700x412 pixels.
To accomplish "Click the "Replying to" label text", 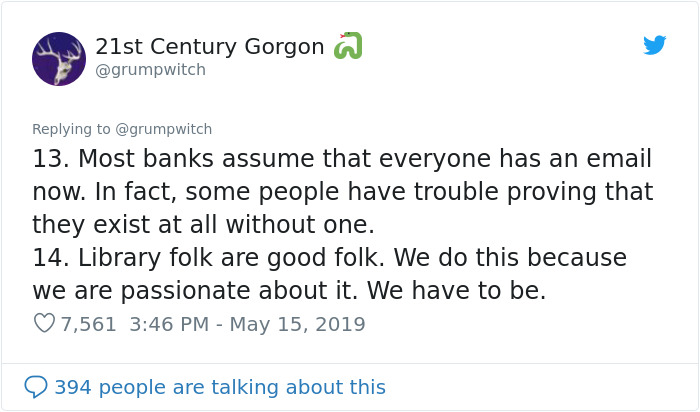I will click(x=71, y=129).
